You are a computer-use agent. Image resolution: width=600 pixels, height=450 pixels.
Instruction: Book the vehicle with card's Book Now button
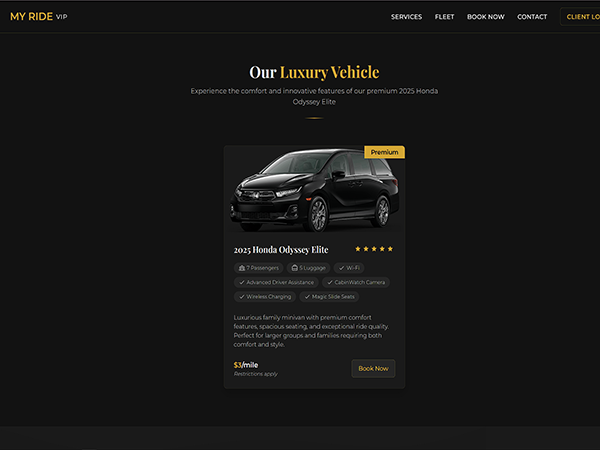pos(373,368)
